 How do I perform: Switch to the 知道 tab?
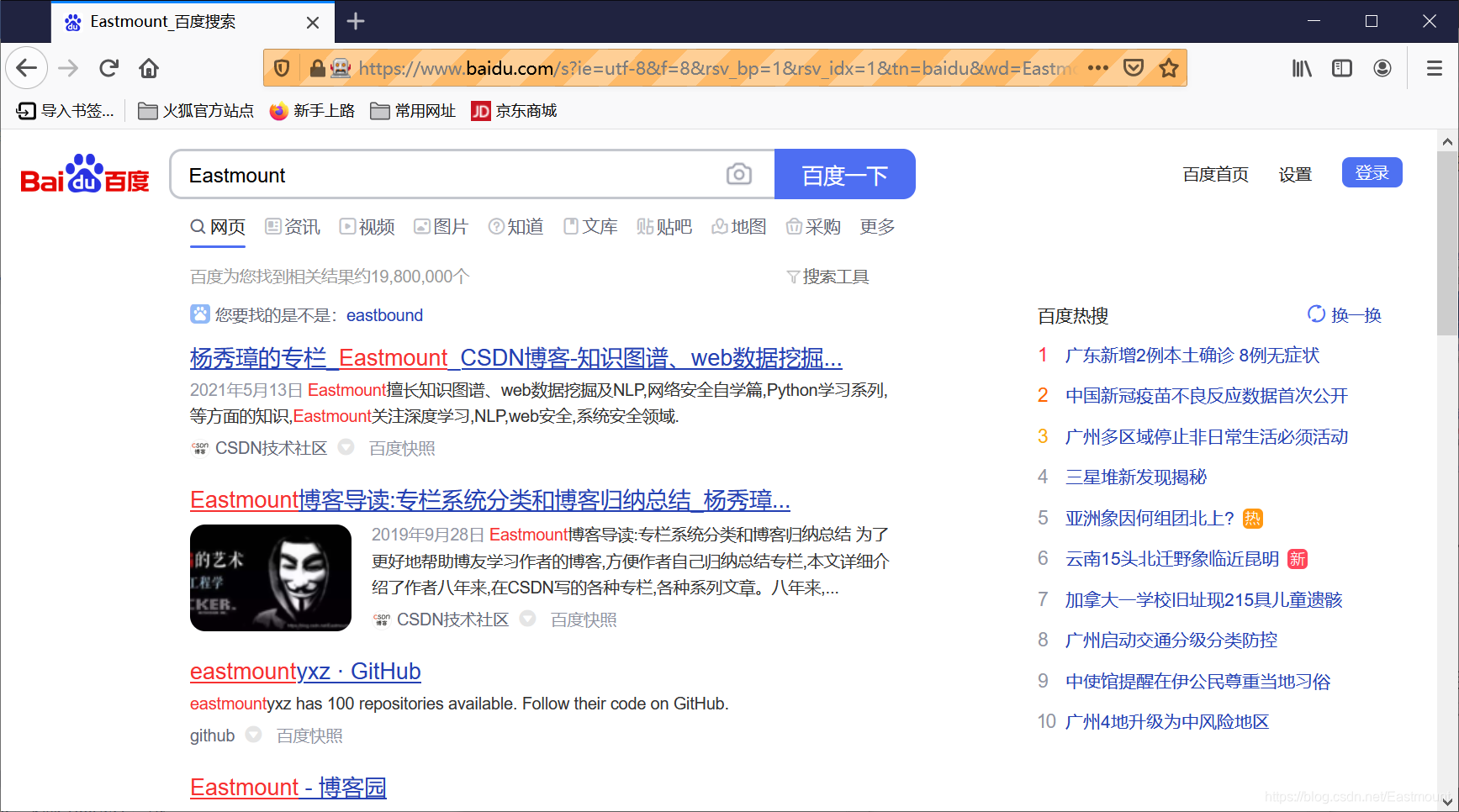pyautogui.click(x=515, y=227)
